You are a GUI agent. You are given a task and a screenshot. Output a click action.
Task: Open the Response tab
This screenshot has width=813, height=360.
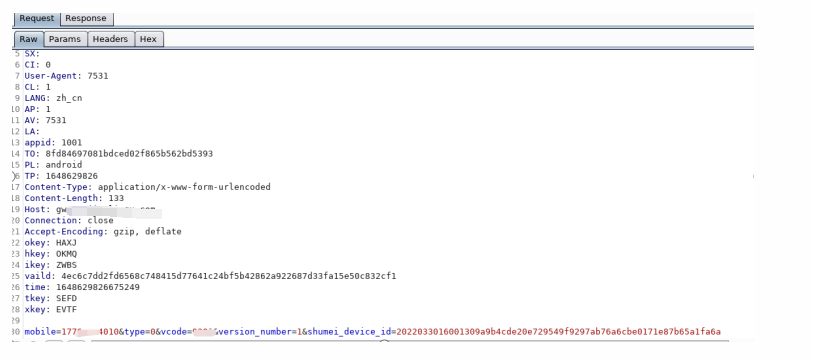86,18
